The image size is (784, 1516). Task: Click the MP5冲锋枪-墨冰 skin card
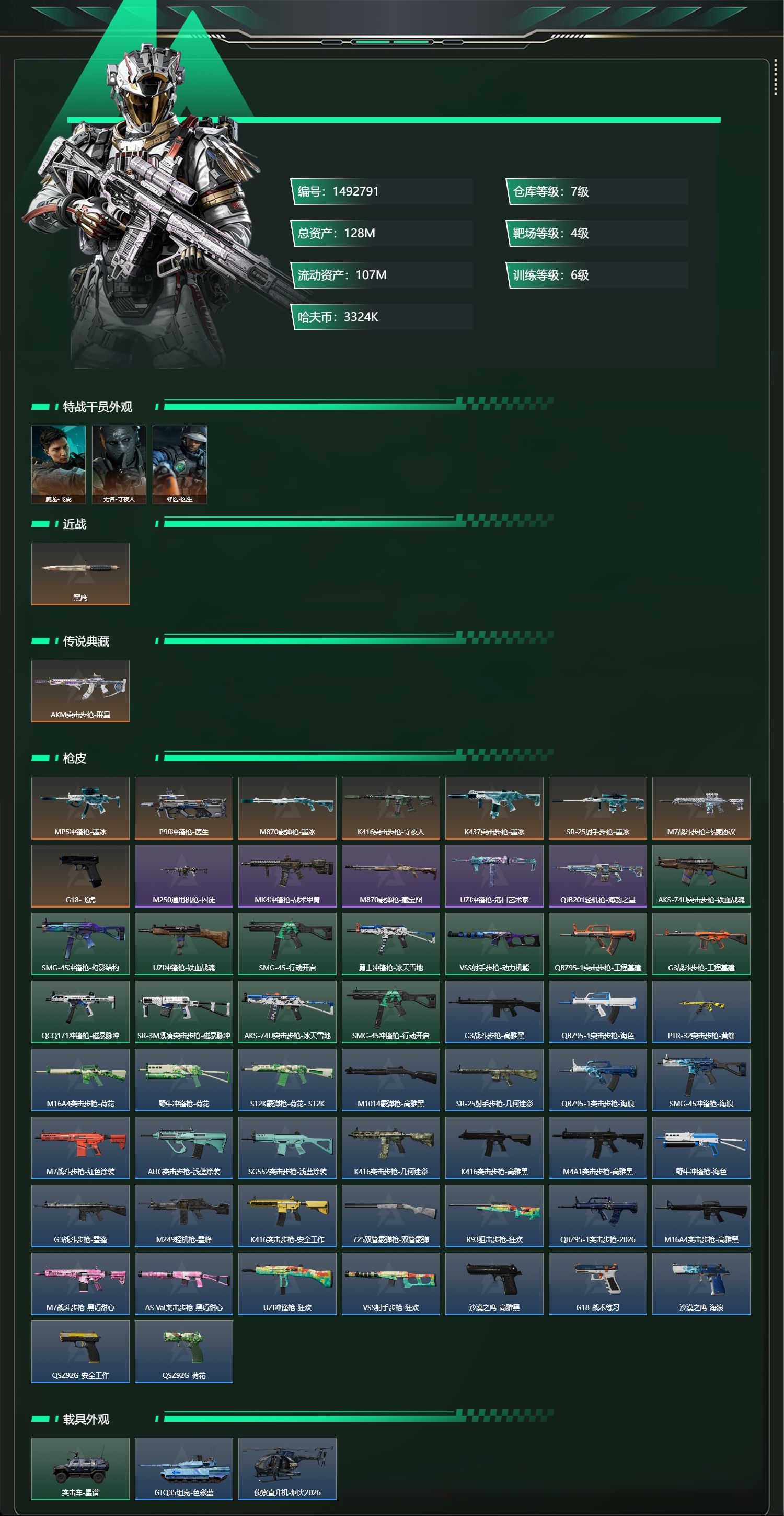pos(80,808)
